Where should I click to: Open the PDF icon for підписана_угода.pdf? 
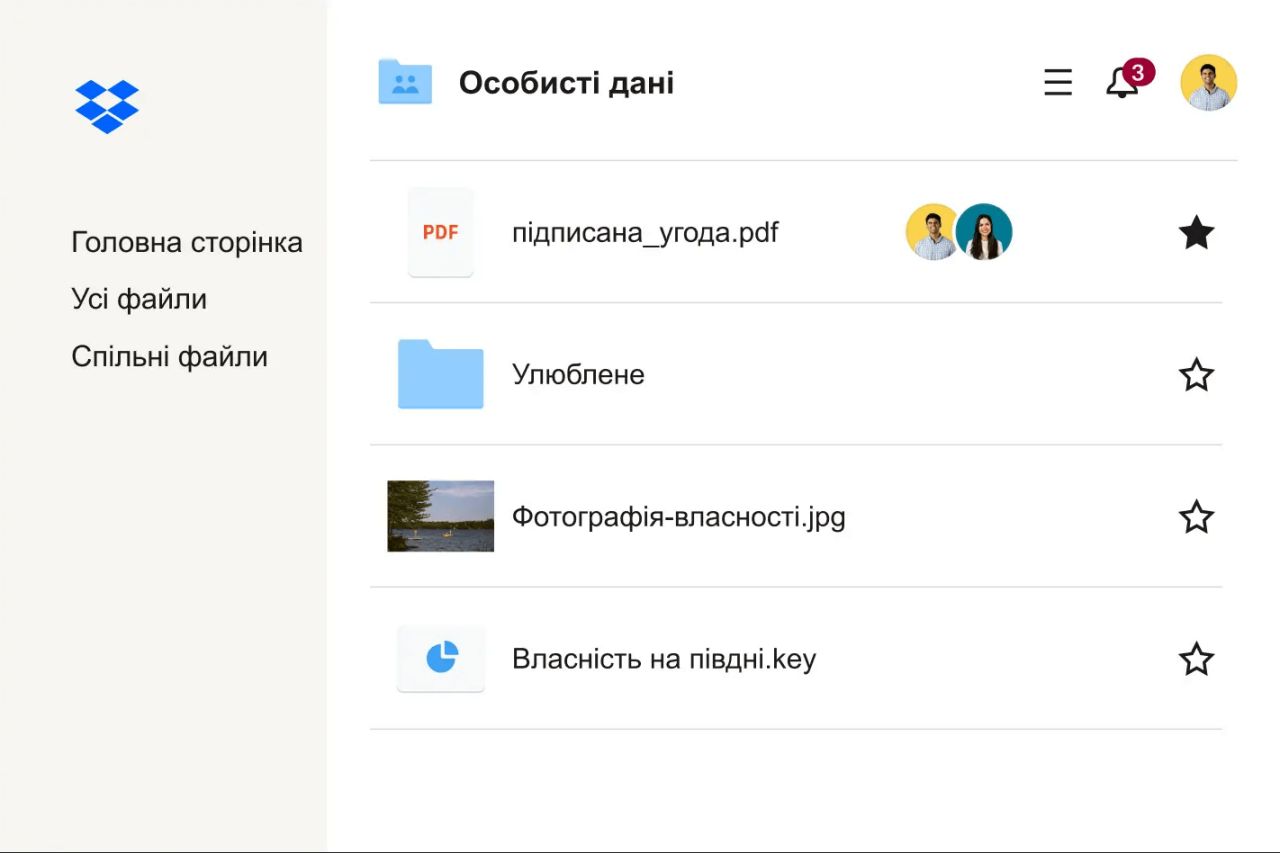click(440, 232)
